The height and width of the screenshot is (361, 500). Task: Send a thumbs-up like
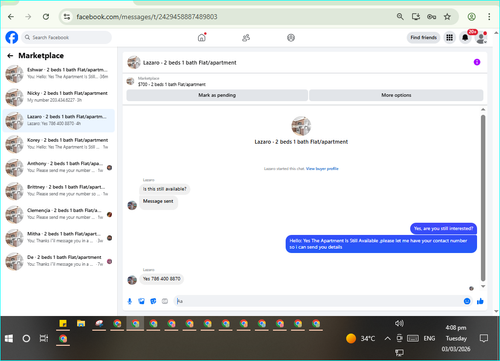pyautogui.click(x=480, y=301)
